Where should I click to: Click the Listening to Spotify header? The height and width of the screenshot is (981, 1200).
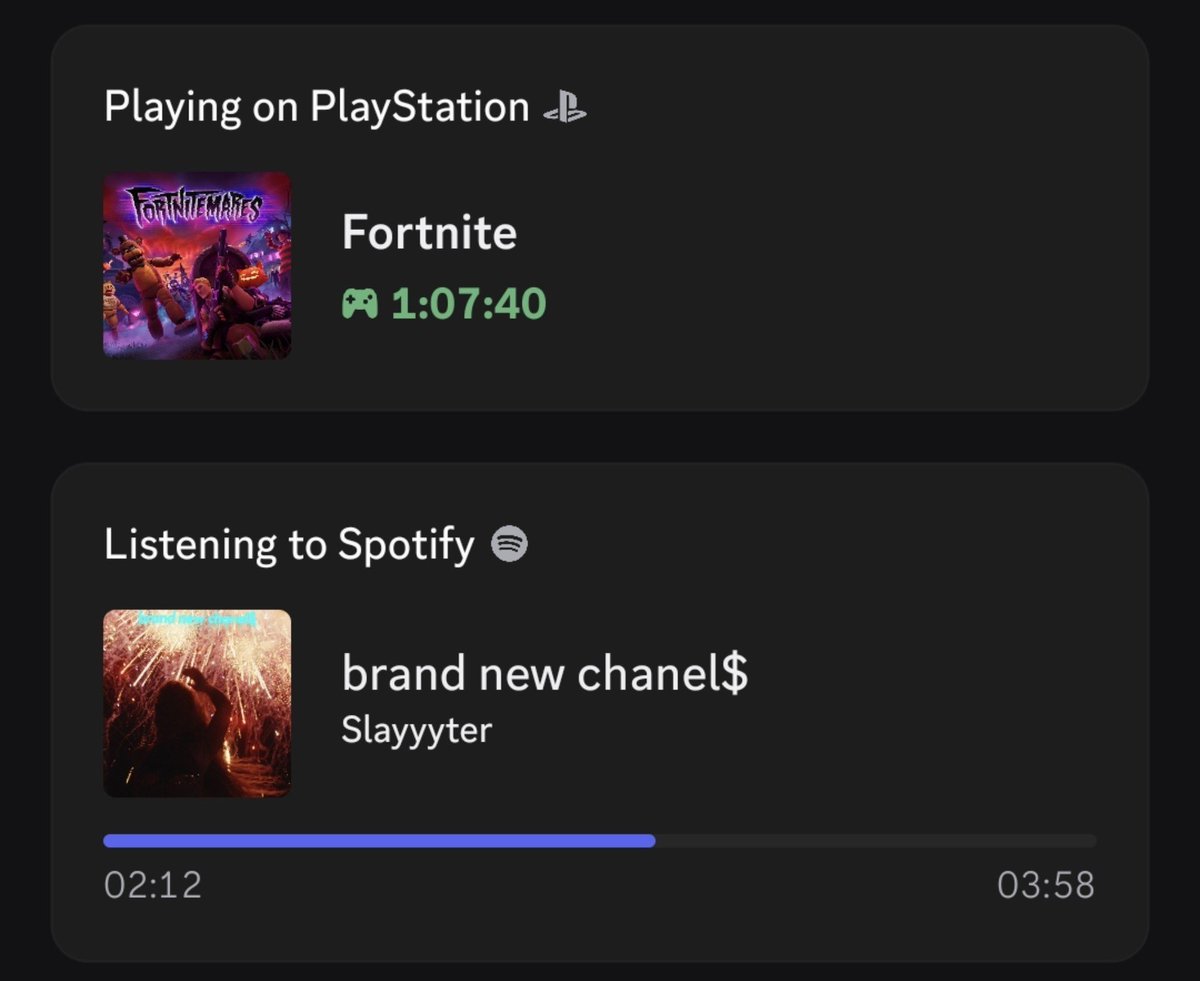pyautogui.click(x=289, y=545)
